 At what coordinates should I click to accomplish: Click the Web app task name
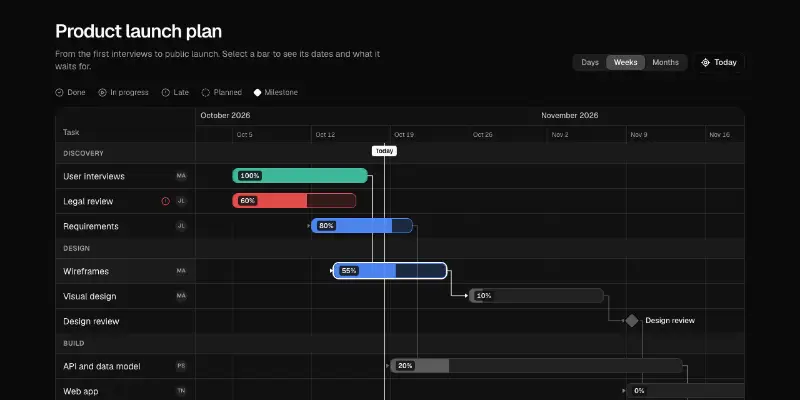(x=81, y=391)
